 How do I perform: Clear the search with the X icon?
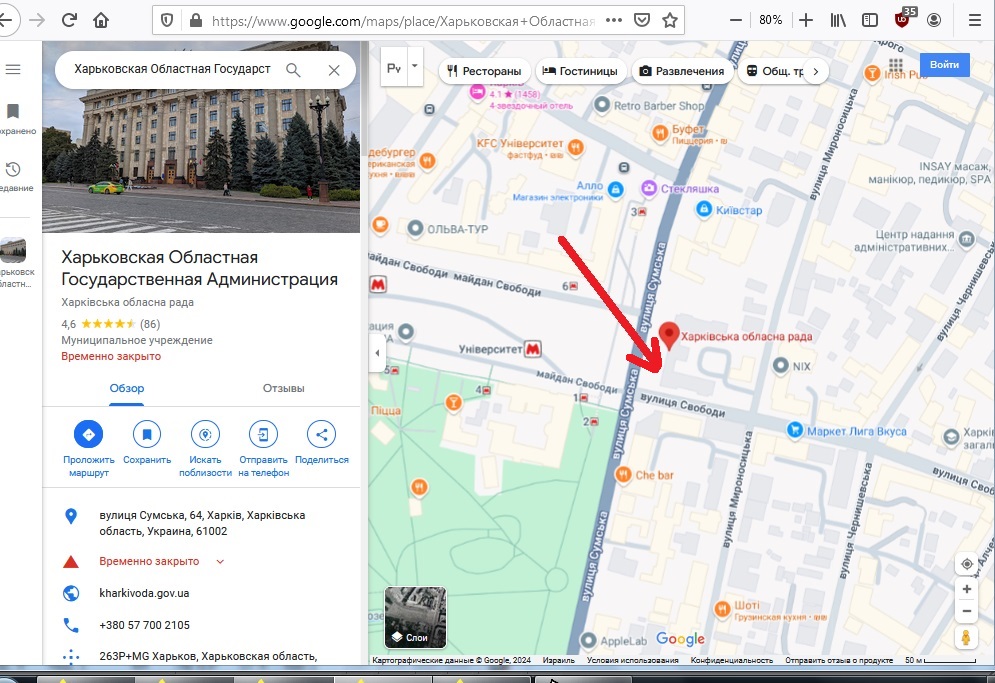point(334,70)
